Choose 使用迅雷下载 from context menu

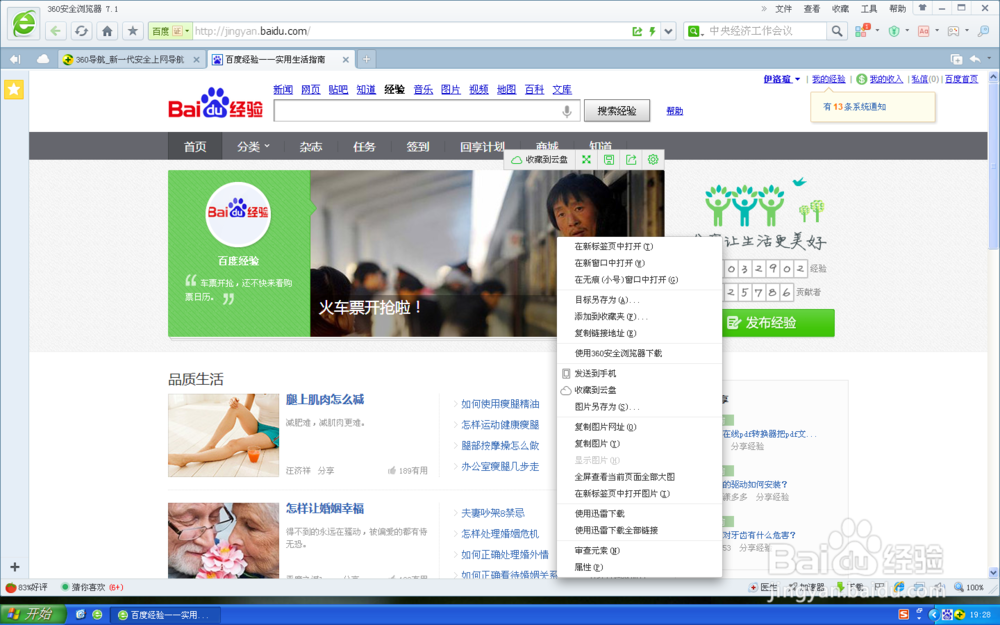point(639,513)
